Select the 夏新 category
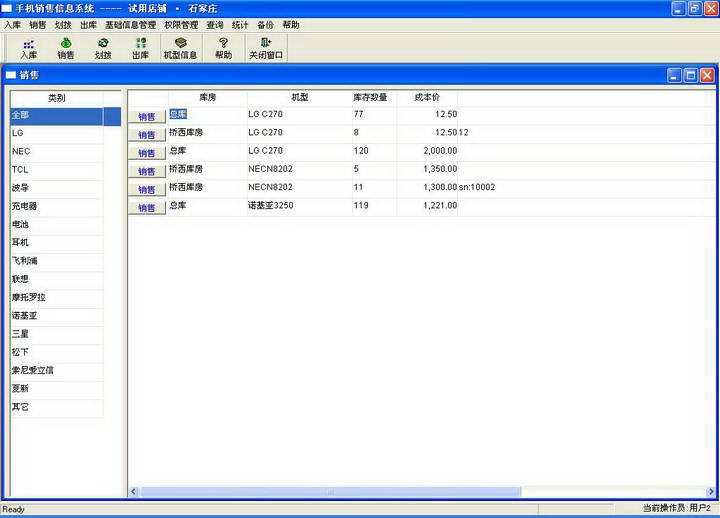 (56, 388)
